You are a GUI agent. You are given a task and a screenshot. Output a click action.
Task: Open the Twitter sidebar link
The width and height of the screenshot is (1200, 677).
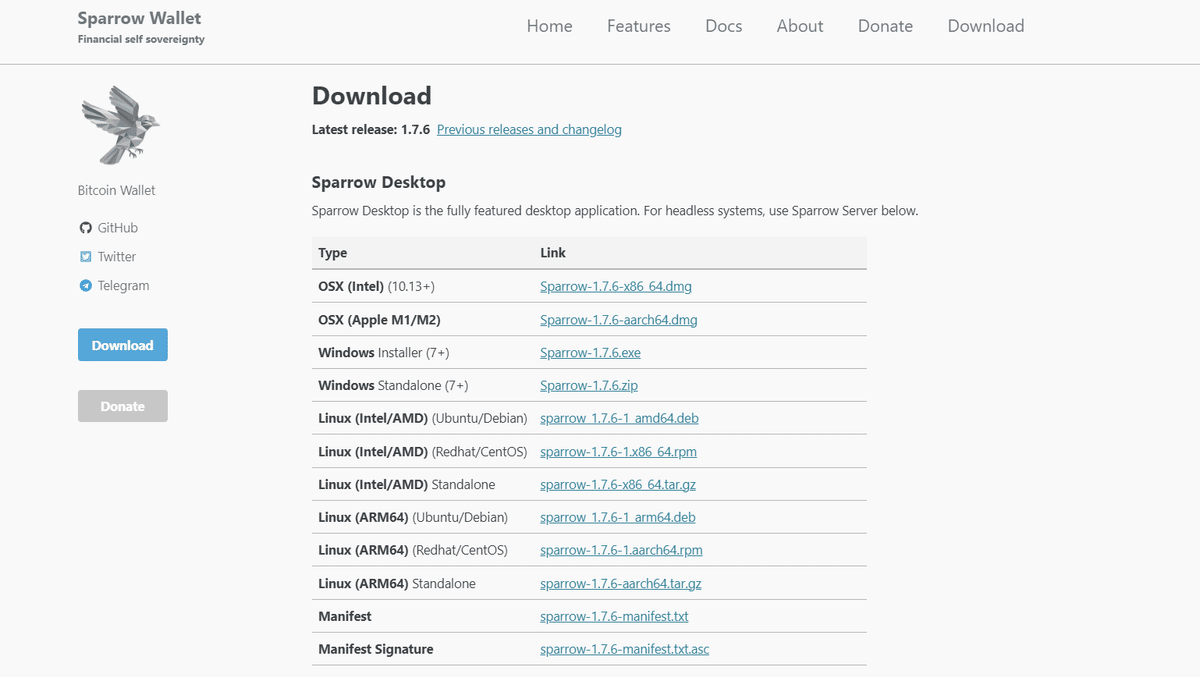pos(117,257)
